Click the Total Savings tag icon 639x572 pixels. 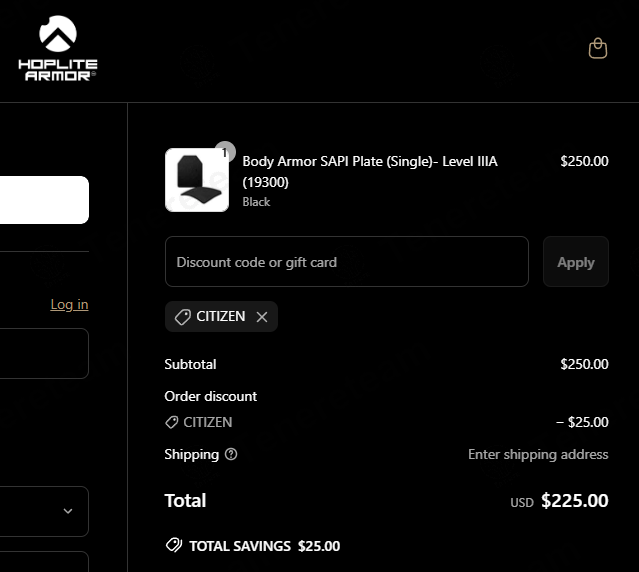coord(174,546)
